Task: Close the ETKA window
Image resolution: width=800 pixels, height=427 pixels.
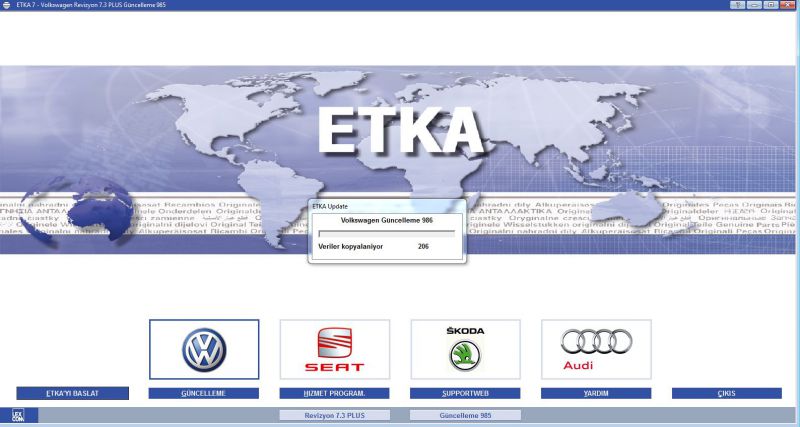Action: click(x=788, y=5)
